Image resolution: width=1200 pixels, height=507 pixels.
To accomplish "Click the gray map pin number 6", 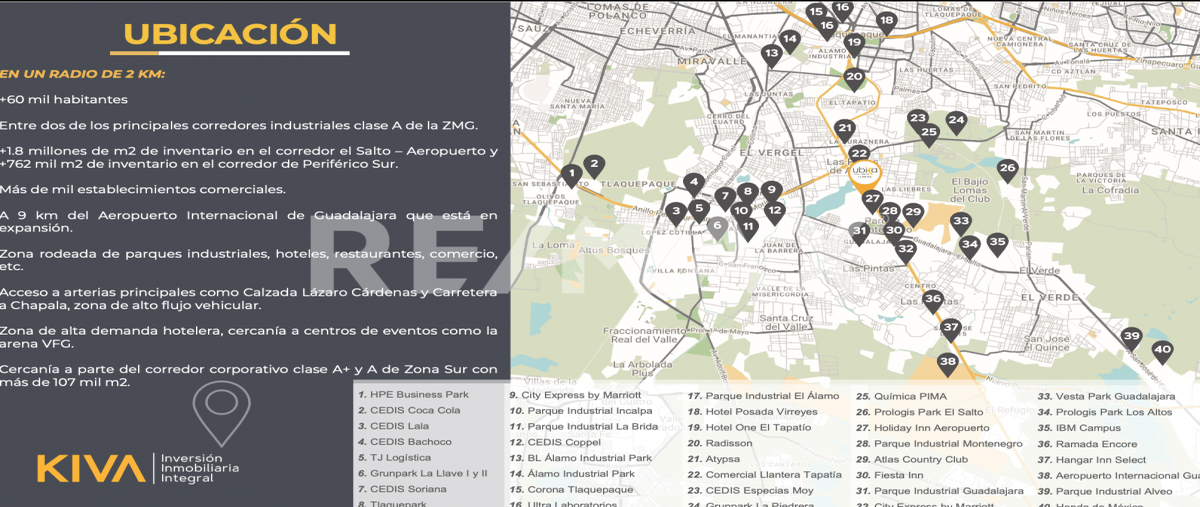I will (716, 229).
